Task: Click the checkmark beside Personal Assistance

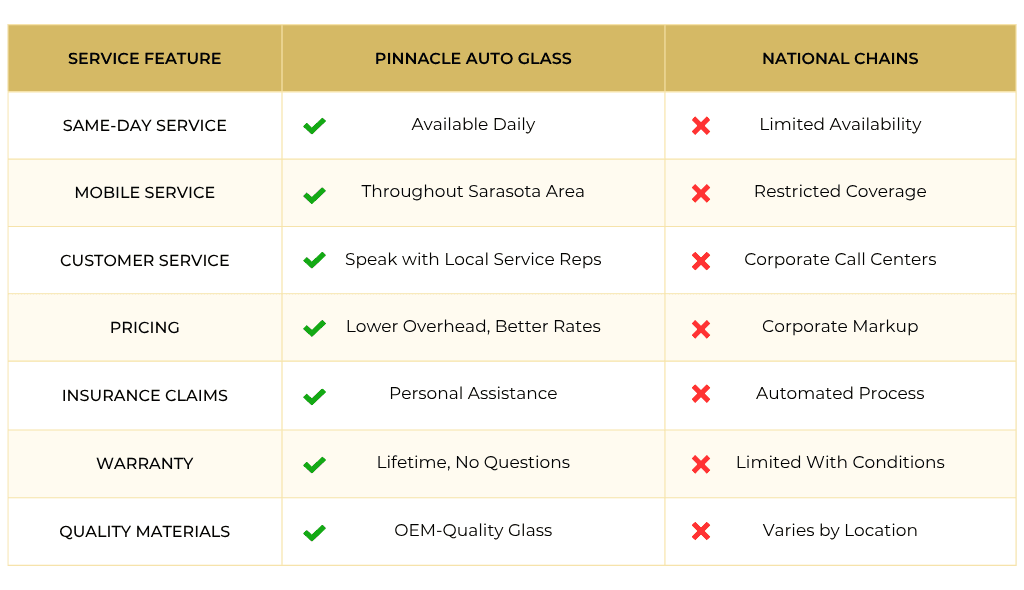Action: click(315, 396)
